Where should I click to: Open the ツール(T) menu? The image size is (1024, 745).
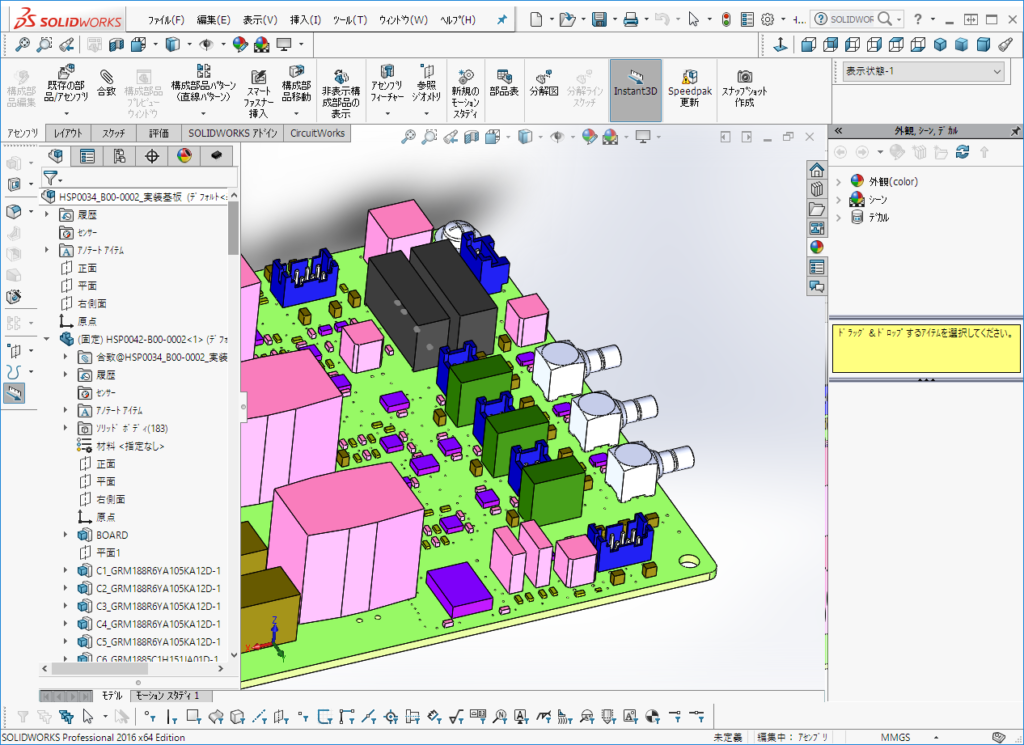[x=350, y=20]
